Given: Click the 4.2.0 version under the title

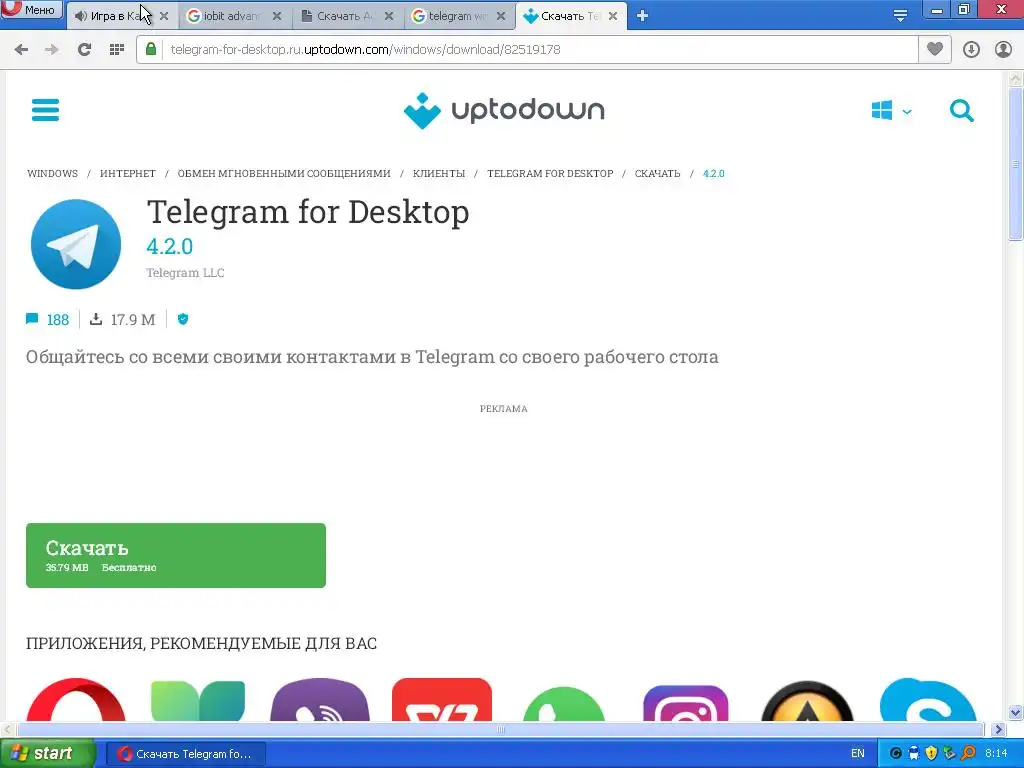Looking at the screenshot, I should point(170,246).
